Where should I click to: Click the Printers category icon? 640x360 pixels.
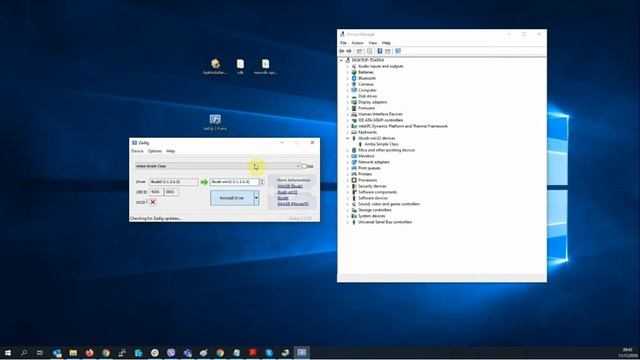coord(354,174)
